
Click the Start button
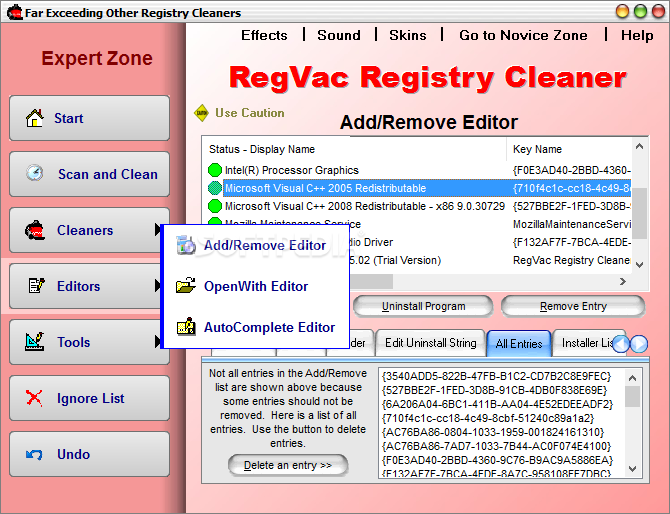[x=89, y=118]
